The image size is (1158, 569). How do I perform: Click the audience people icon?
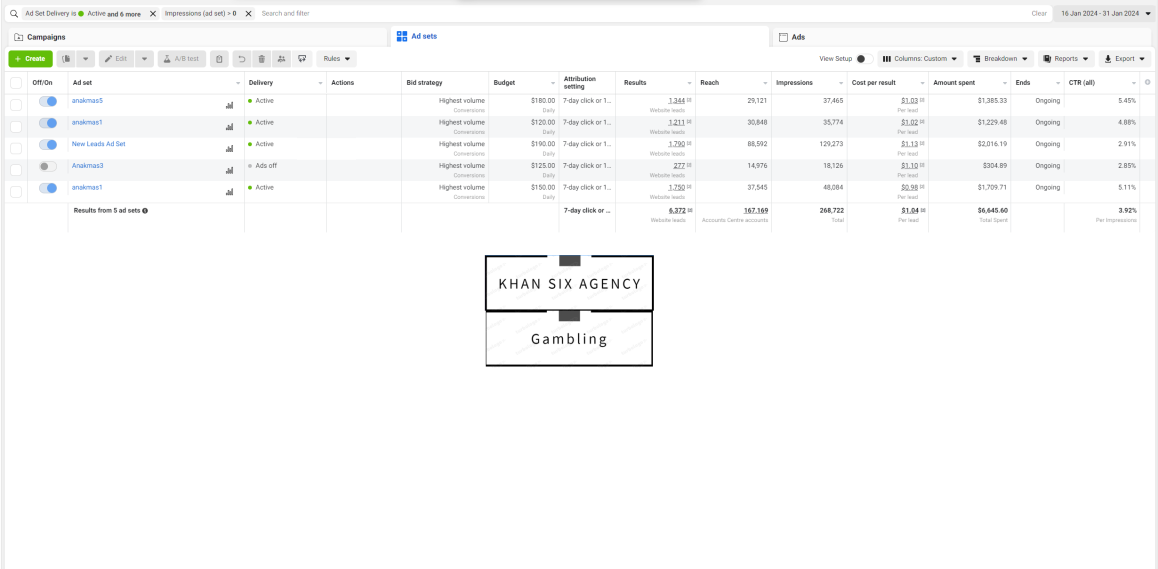pos(281,58)
